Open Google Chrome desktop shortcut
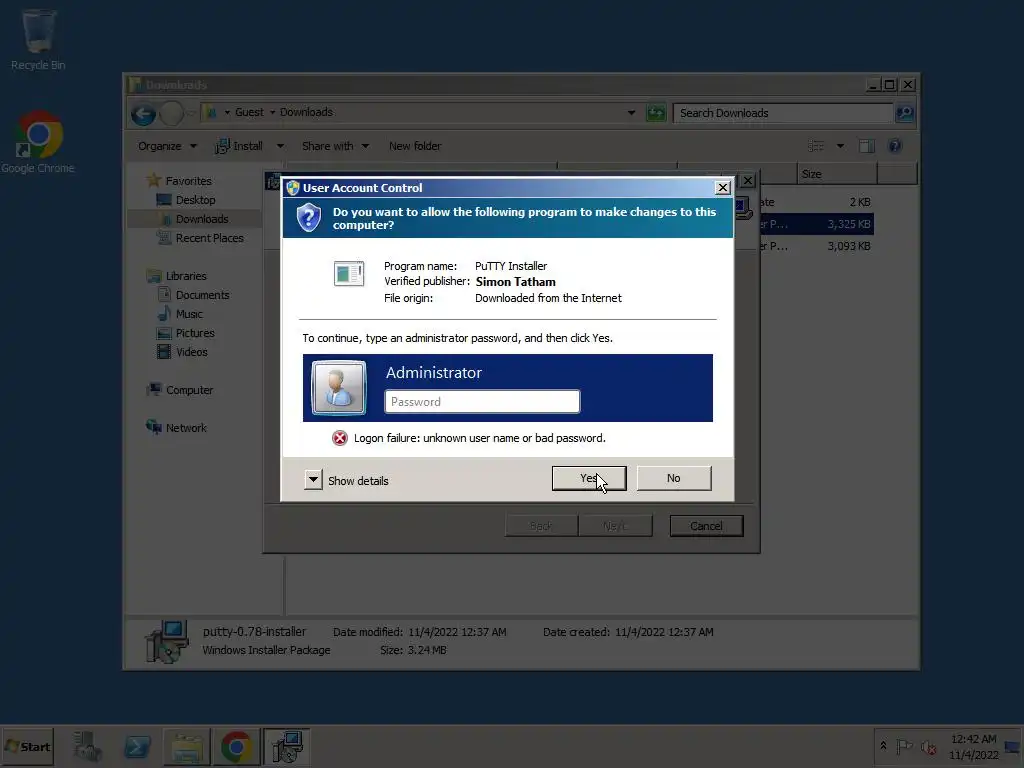 (x=38, y=142)
